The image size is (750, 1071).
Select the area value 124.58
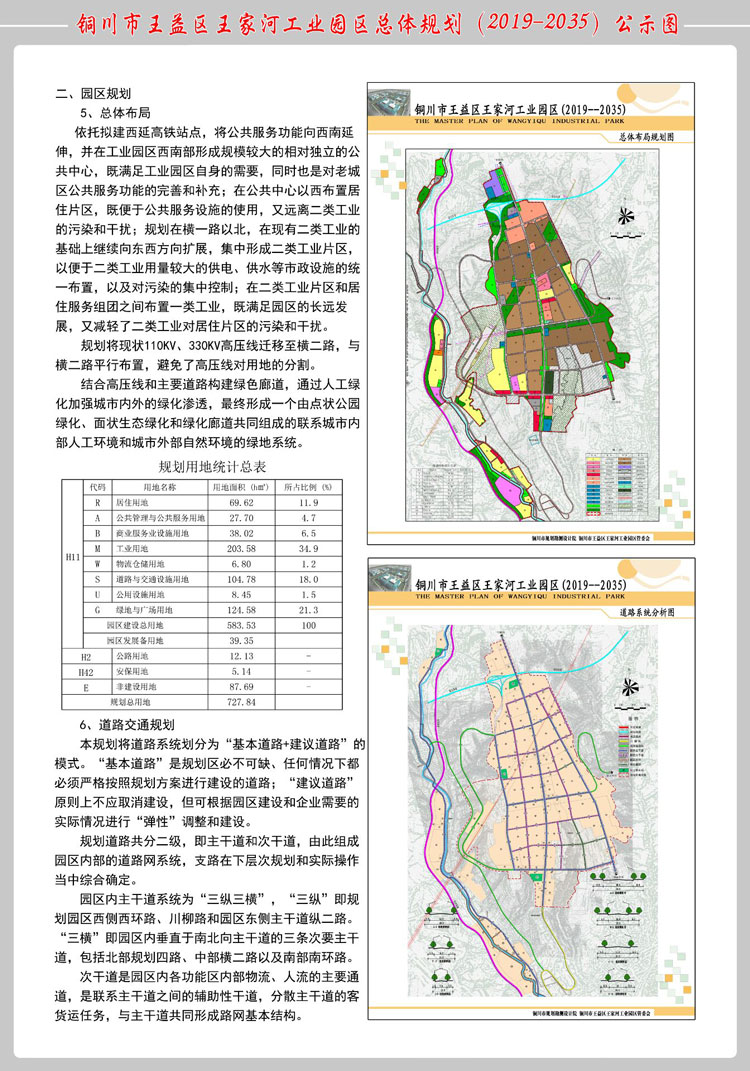coord(240,610)
